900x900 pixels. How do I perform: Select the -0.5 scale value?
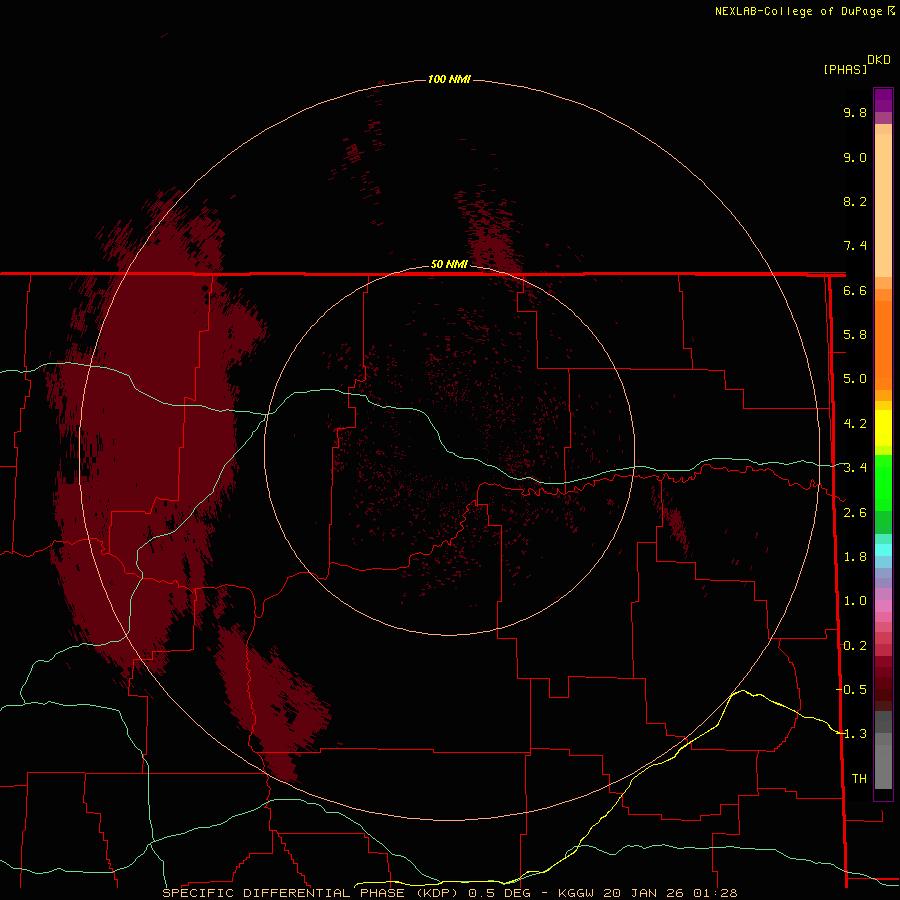coord(851,690)
